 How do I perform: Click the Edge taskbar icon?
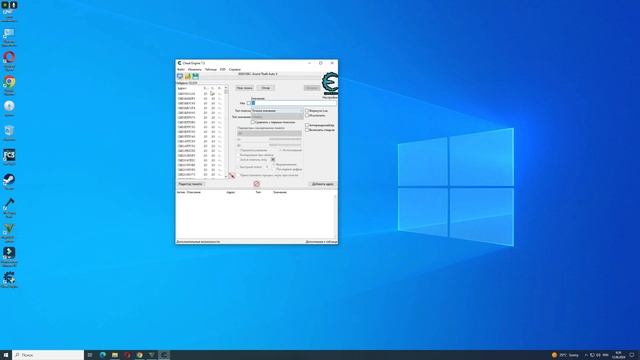tap(102, 355)
